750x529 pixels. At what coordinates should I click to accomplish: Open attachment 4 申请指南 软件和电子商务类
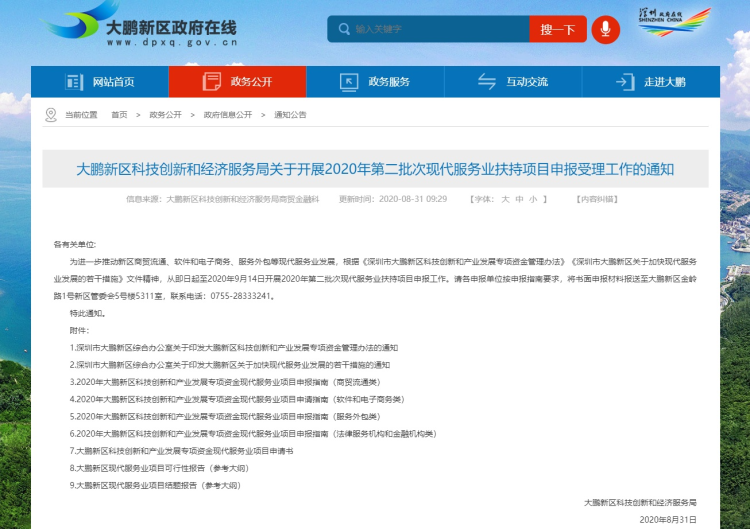(x=237, y=399)
